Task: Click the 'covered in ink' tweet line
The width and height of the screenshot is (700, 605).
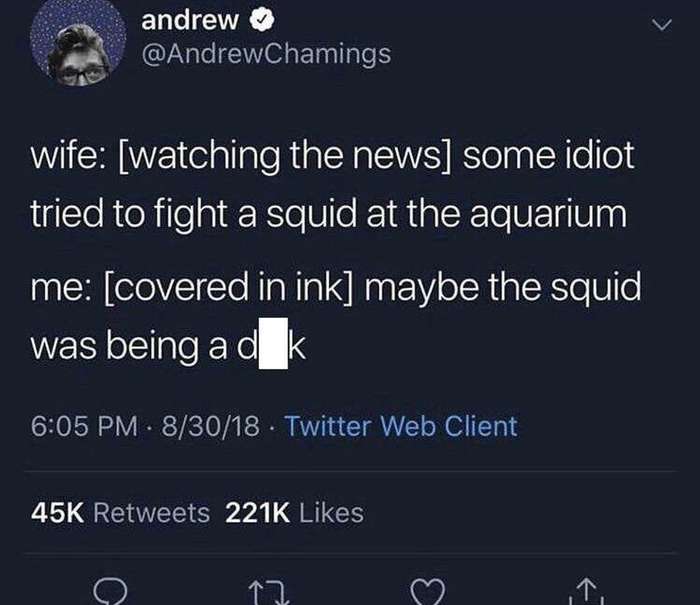Action: 336,288
